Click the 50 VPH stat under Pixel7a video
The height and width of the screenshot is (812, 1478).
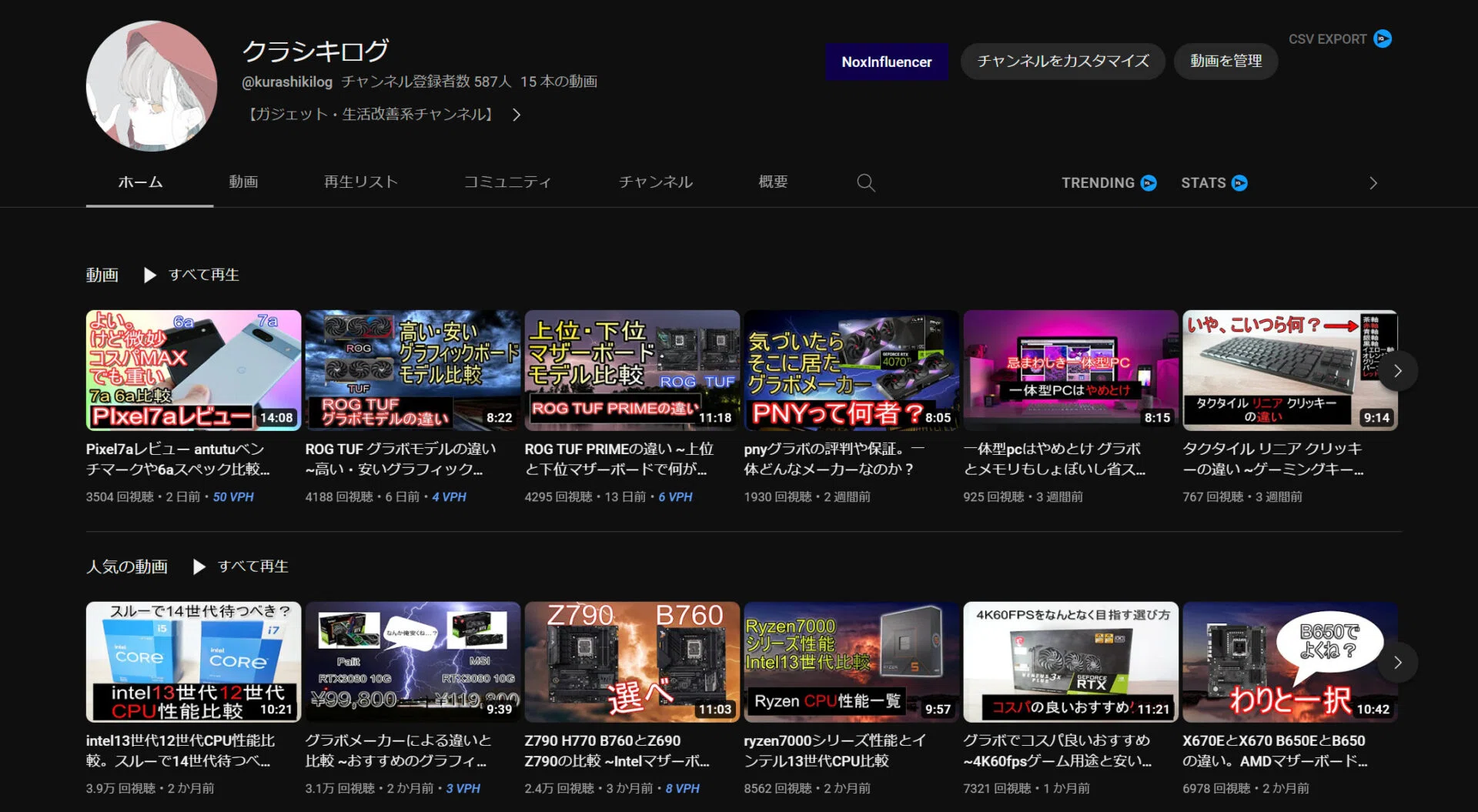click(233, 497)
